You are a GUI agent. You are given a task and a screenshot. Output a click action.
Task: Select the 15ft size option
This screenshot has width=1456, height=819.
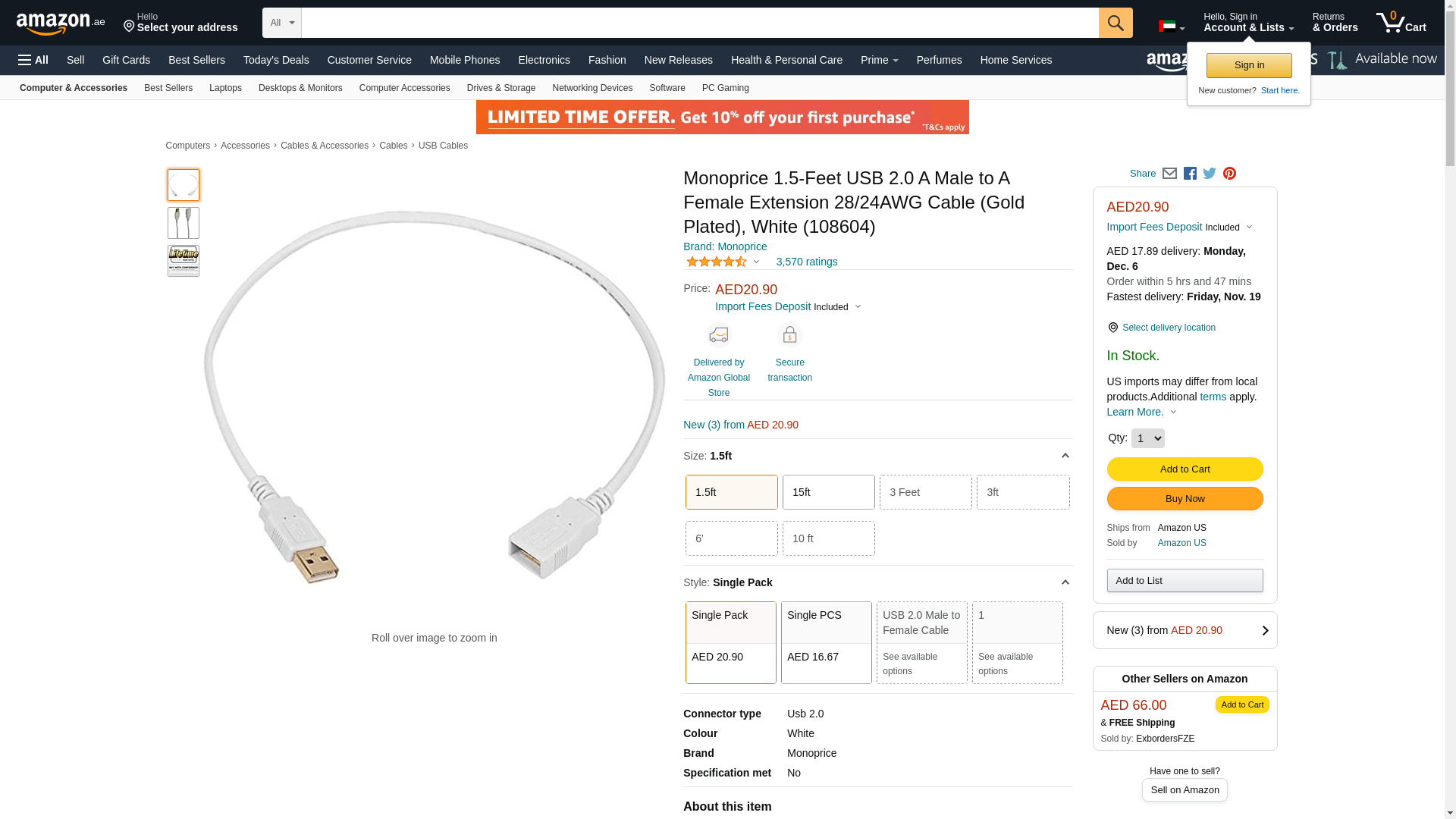point(828,492)
